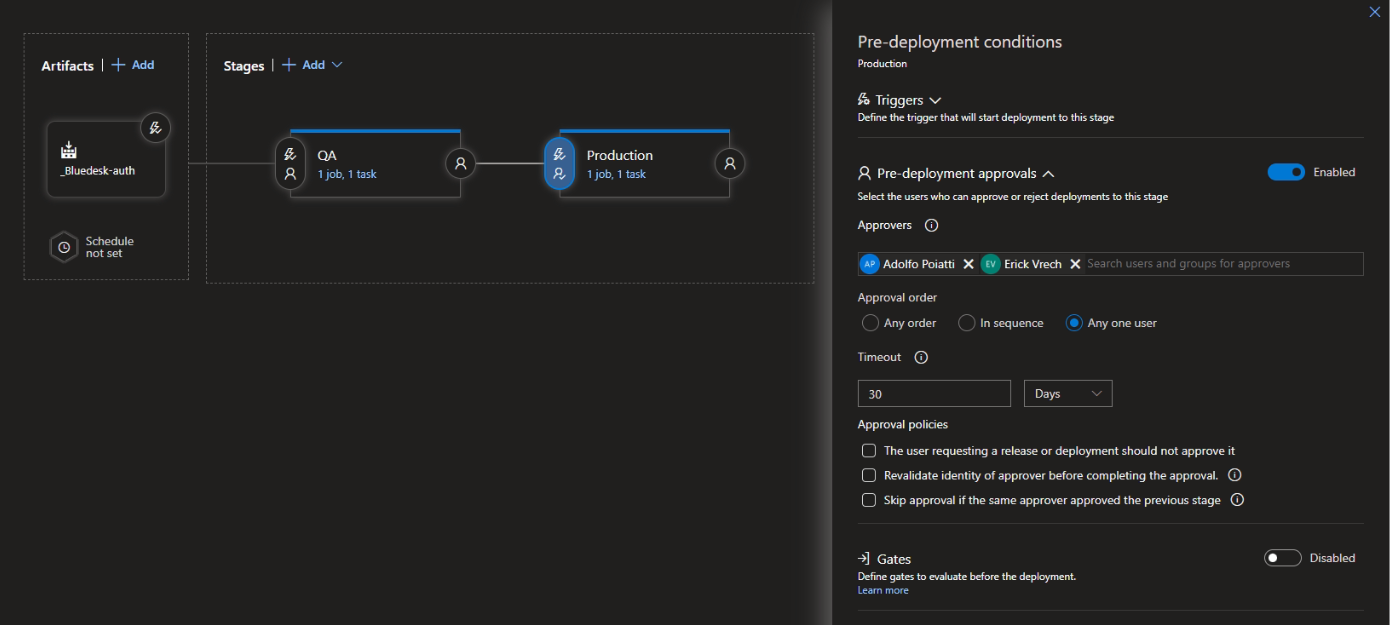Open Production stage pre-deployment conditions

[559, 164]
